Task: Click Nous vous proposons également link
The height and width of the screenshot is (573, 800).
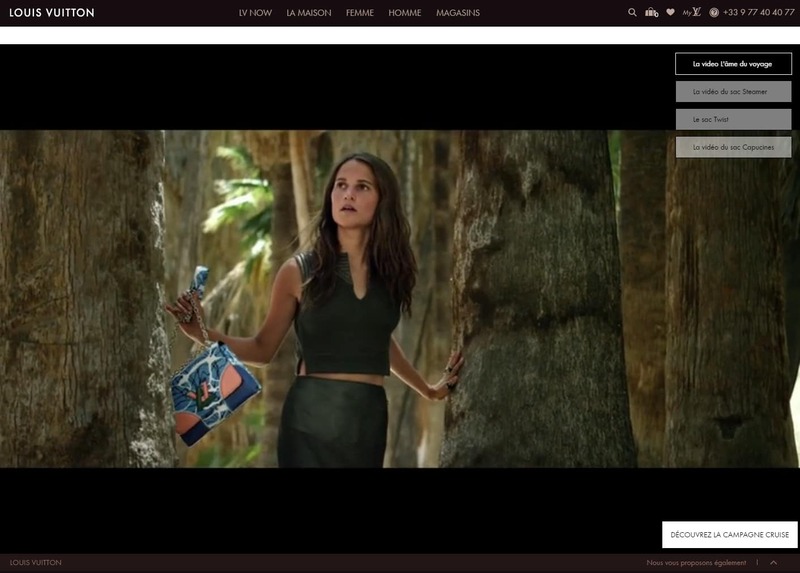Action: (x=696, y=563)
